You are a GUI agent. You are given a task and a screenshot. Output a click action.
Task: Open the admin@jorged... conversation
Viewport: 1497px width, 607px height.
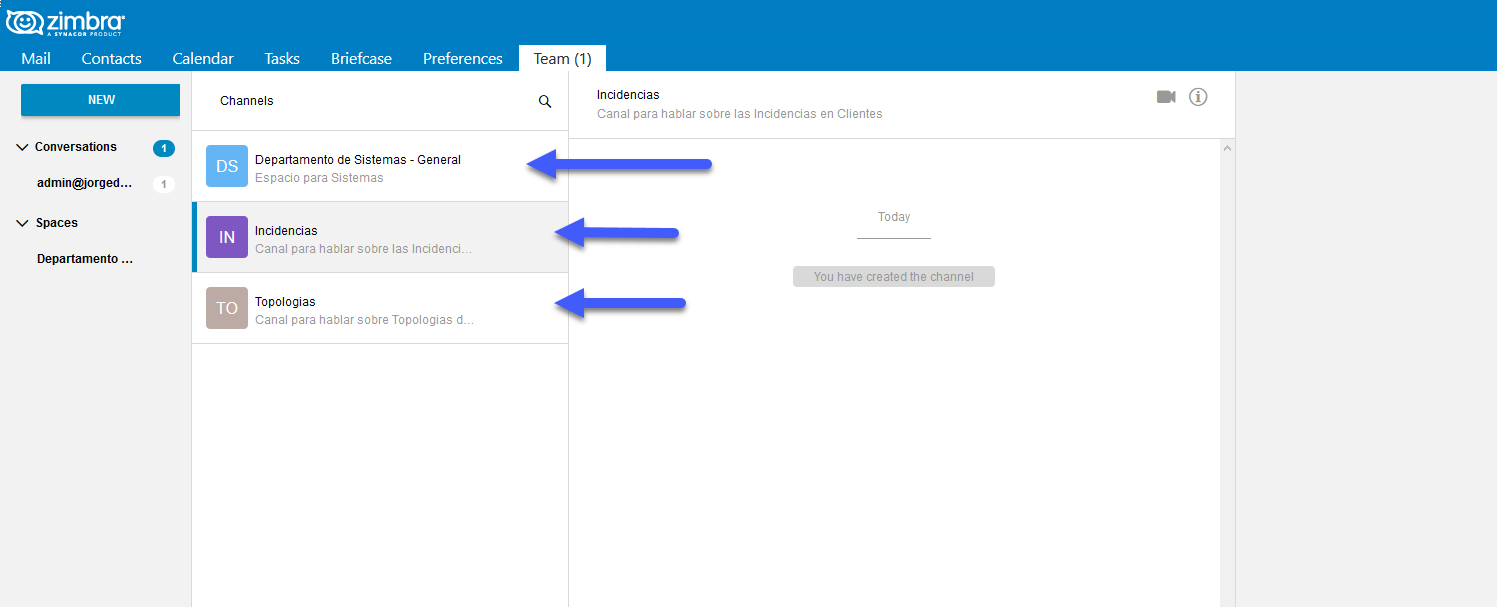click(x=85, y=183)
